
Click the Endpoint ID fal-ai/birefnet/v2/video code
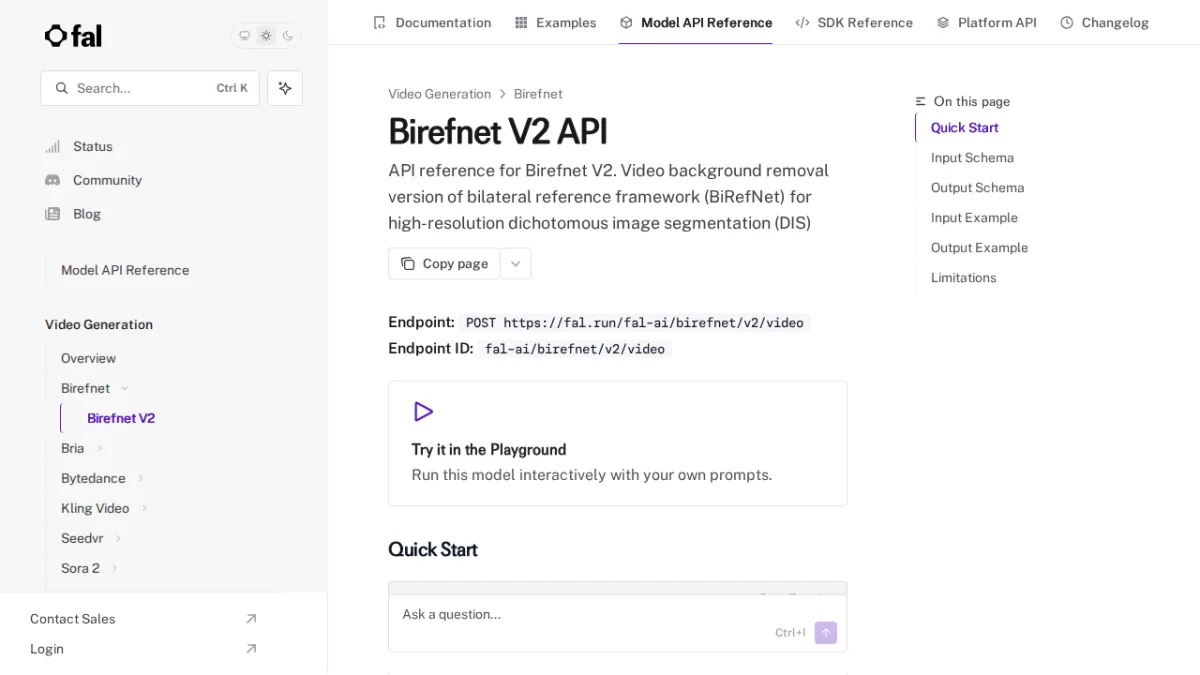[575, 349]
